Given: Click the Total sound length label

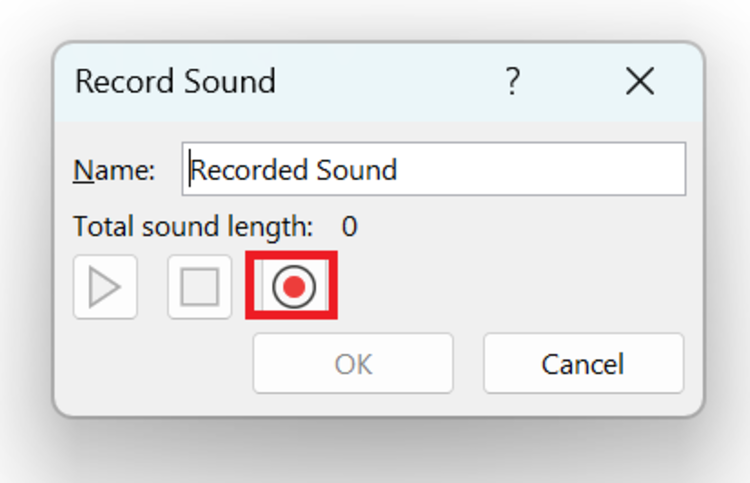Looking at the screenshot, I should (193, 226).
